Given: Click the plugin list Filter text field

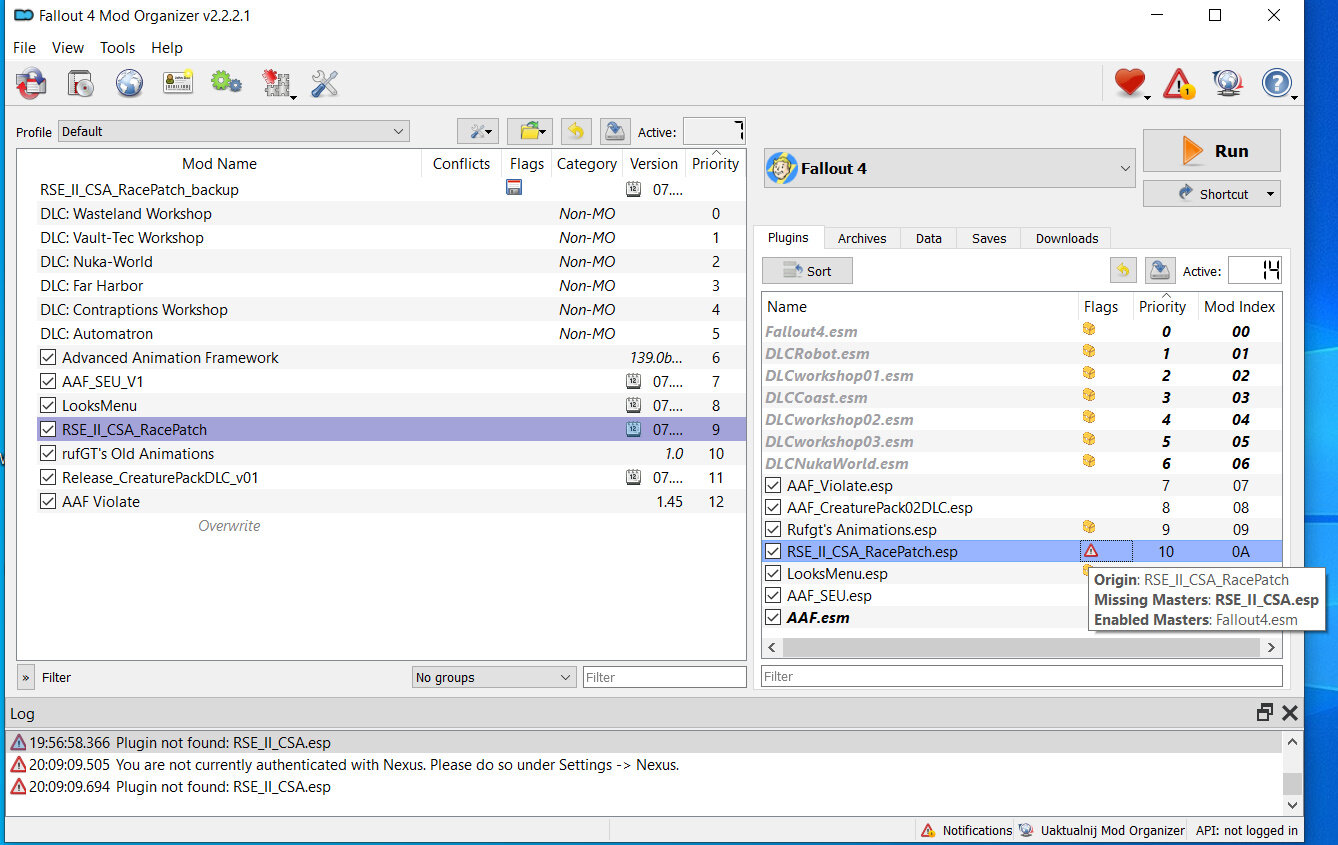Looking at the screenshot, I should point(1022,677).
